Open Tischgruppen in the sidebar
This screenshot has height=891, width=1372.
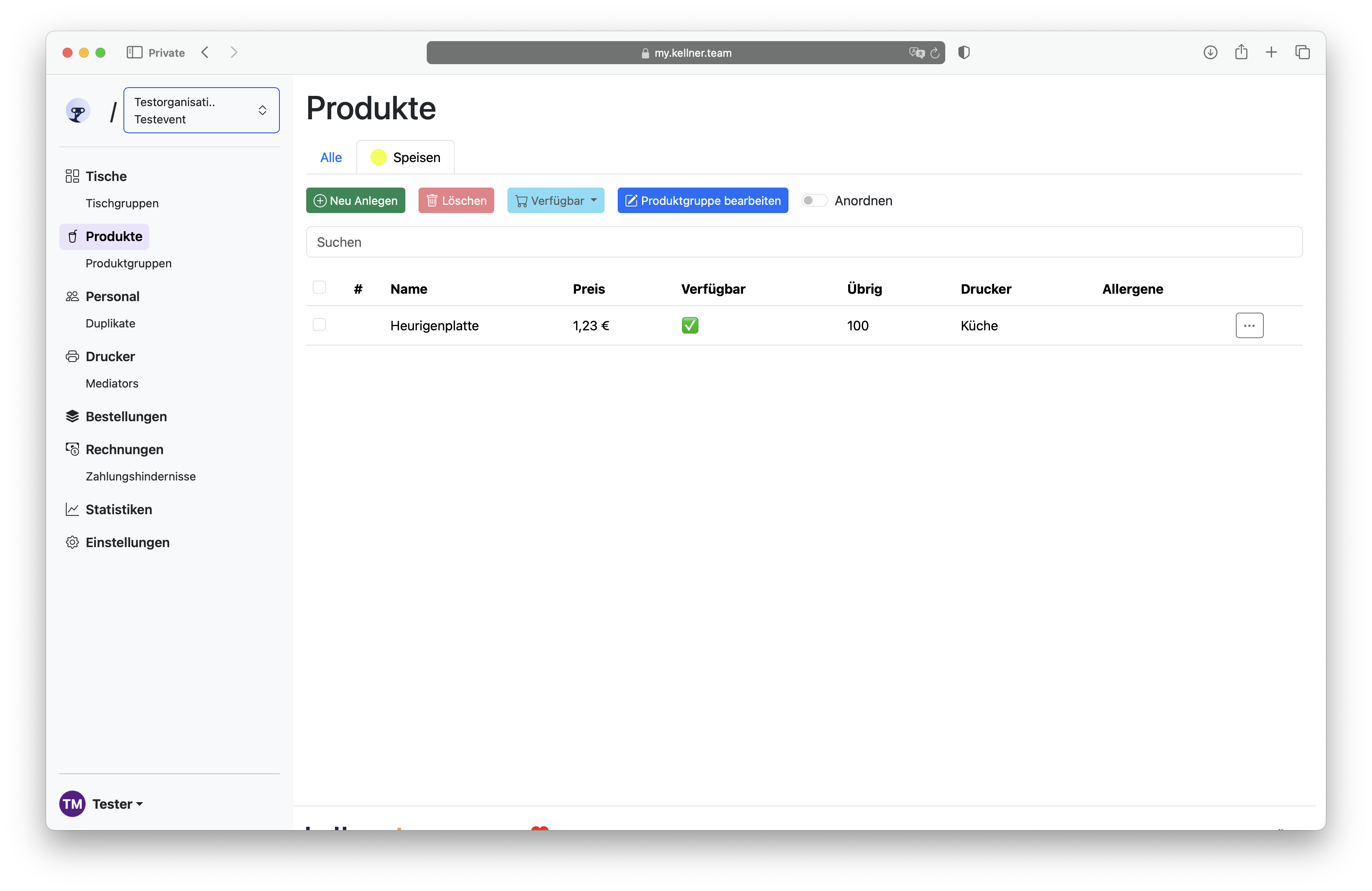[x=122, y=203]
